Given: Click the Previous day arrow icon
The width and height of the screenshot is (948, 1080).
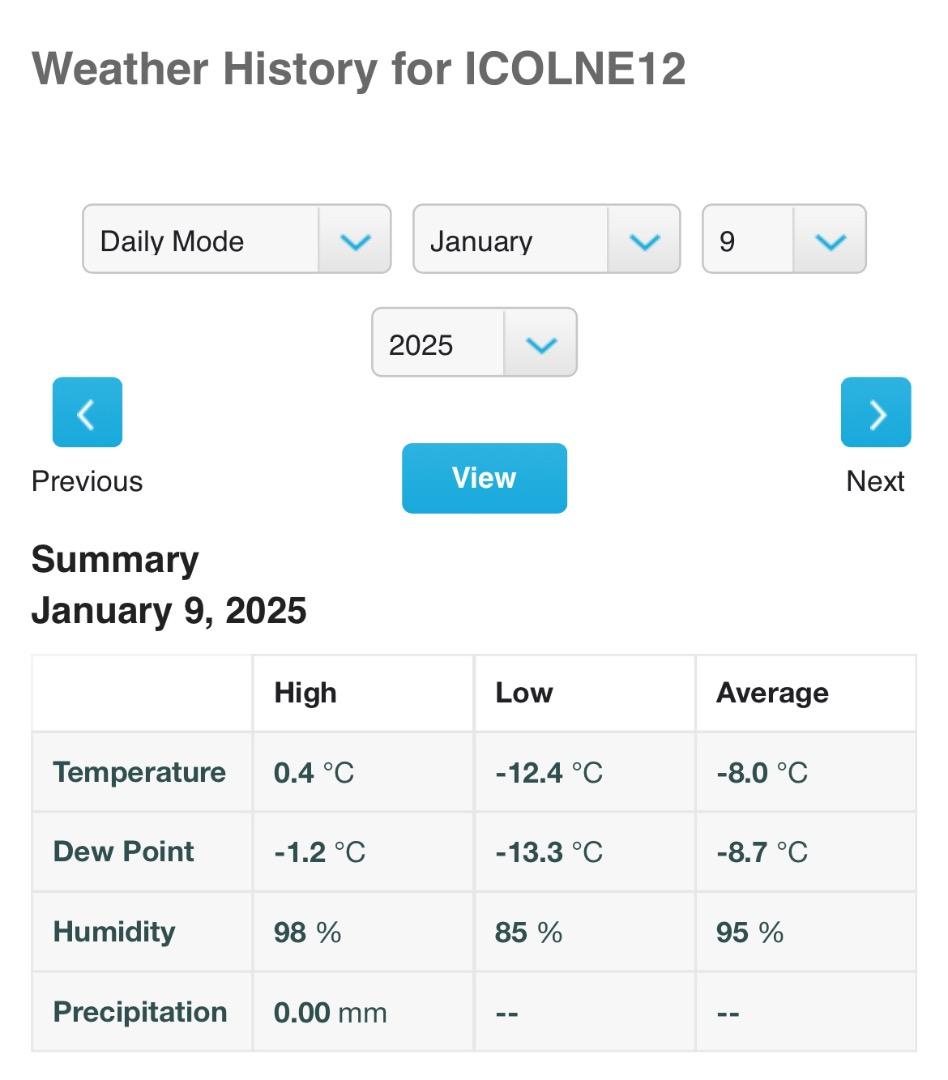Looking at the screenshot, I should point(87,412).
